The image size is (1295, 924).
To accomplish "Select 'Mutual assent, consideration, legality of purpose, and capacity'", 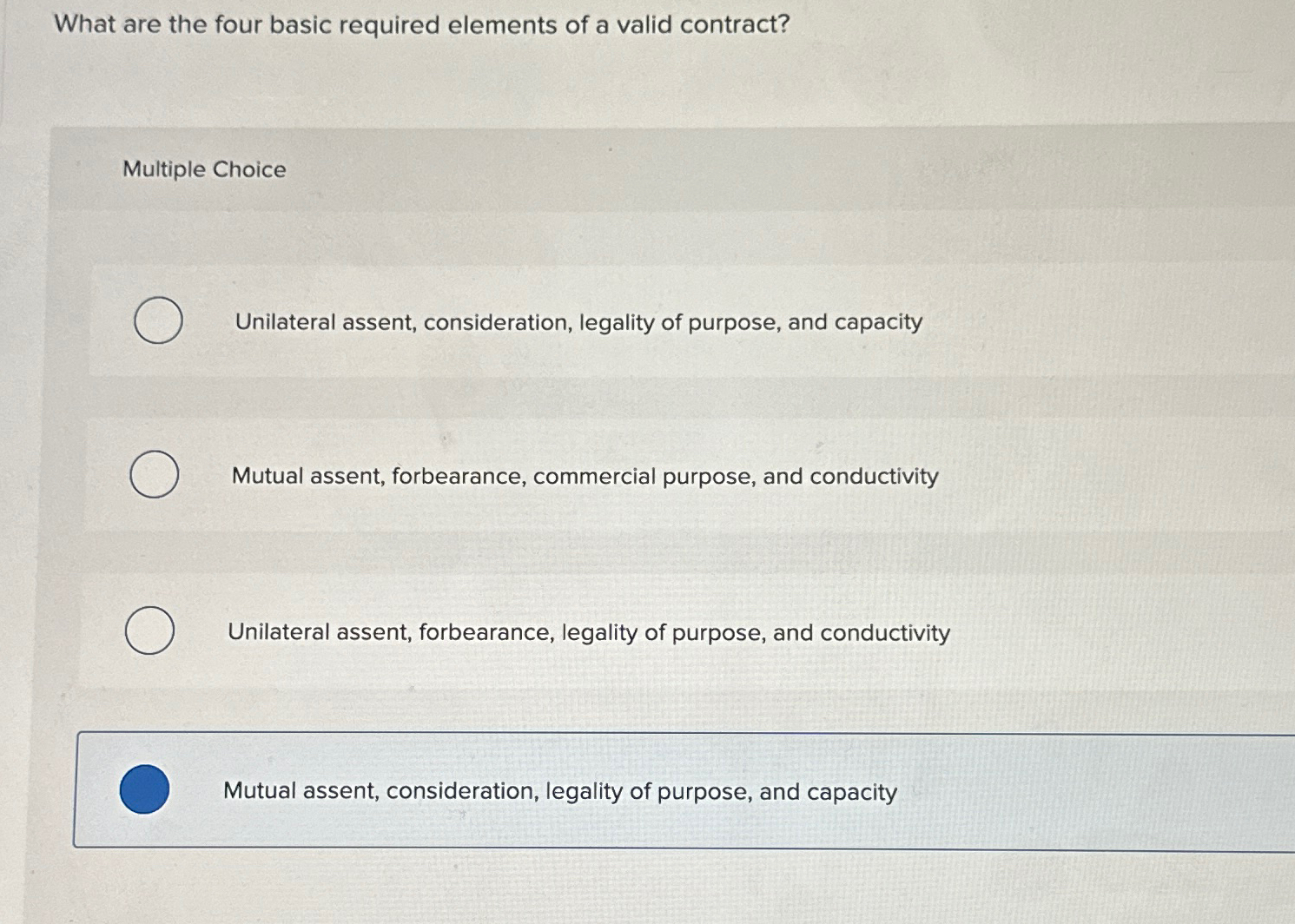I will [560, 791].
